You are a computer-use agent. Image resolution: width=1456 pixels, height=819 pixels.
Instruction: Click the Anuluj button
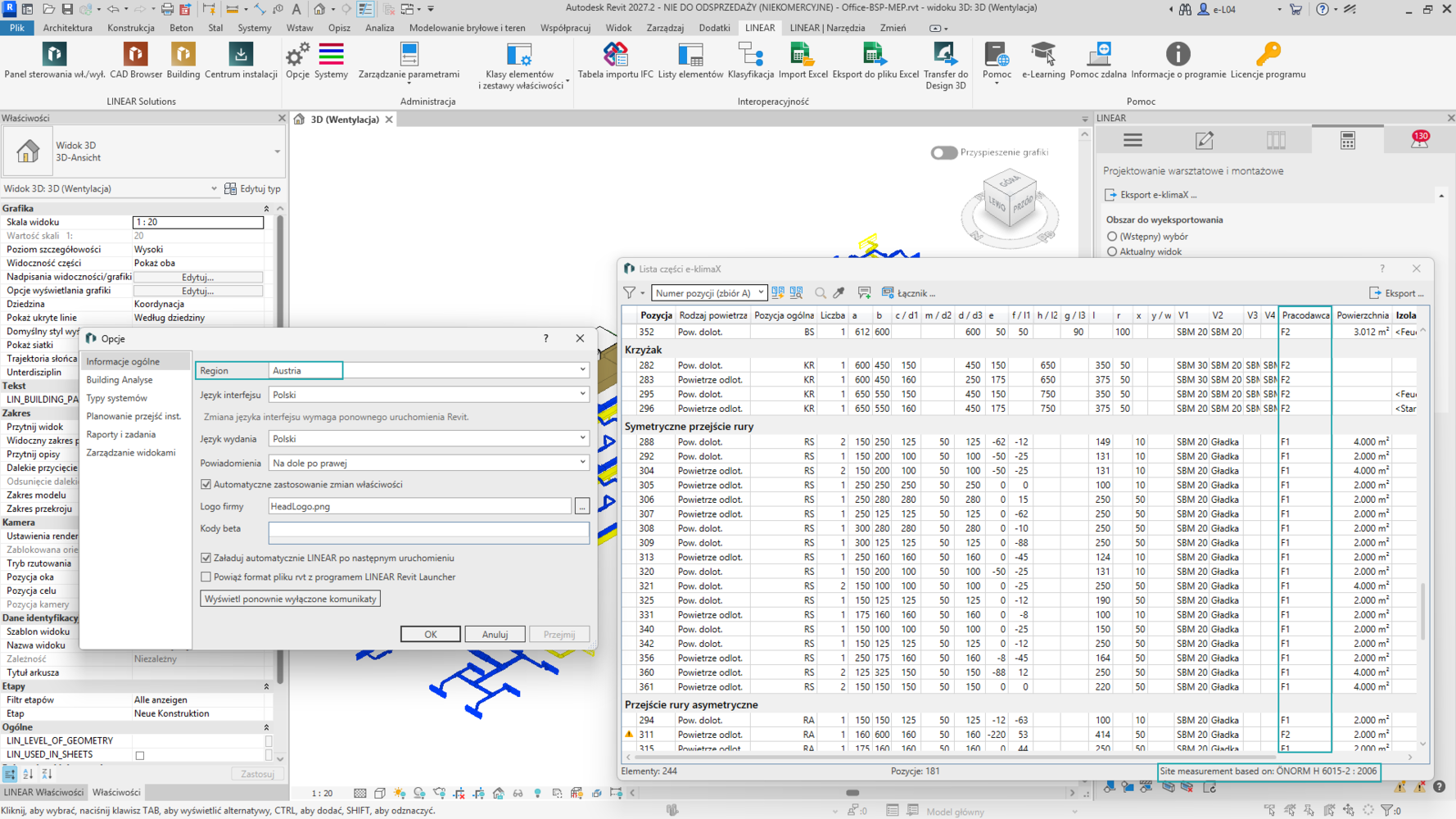click(495, 634)
